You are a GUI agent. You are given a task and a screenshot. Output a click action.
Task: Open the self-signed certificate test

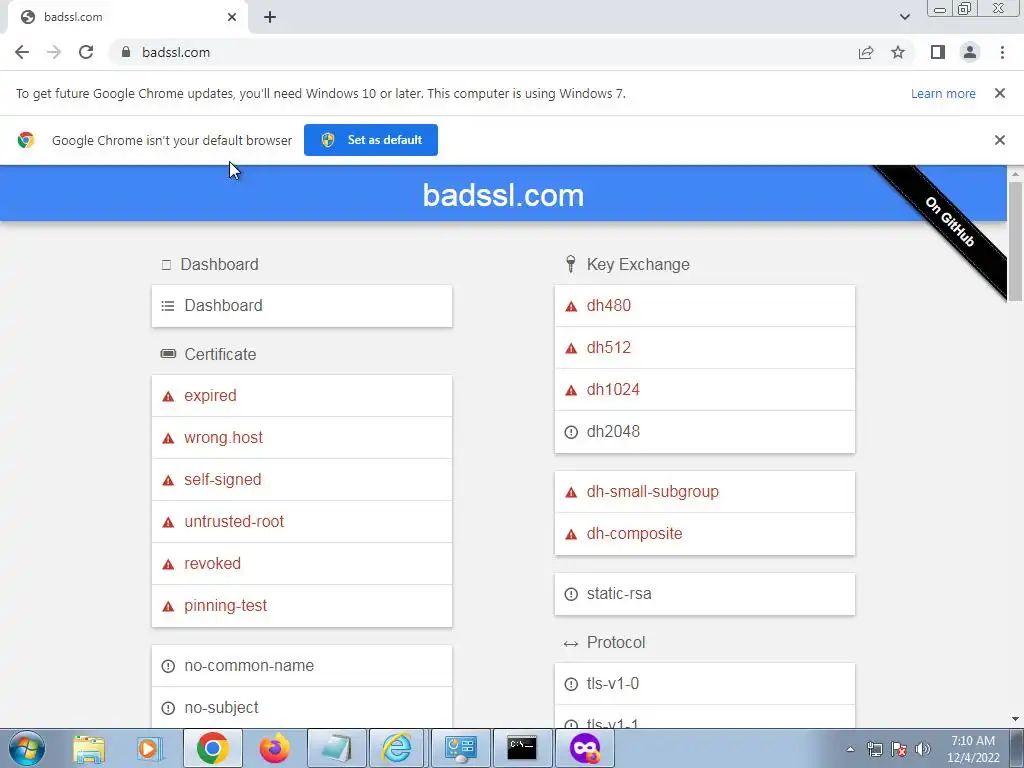point(302,479)
